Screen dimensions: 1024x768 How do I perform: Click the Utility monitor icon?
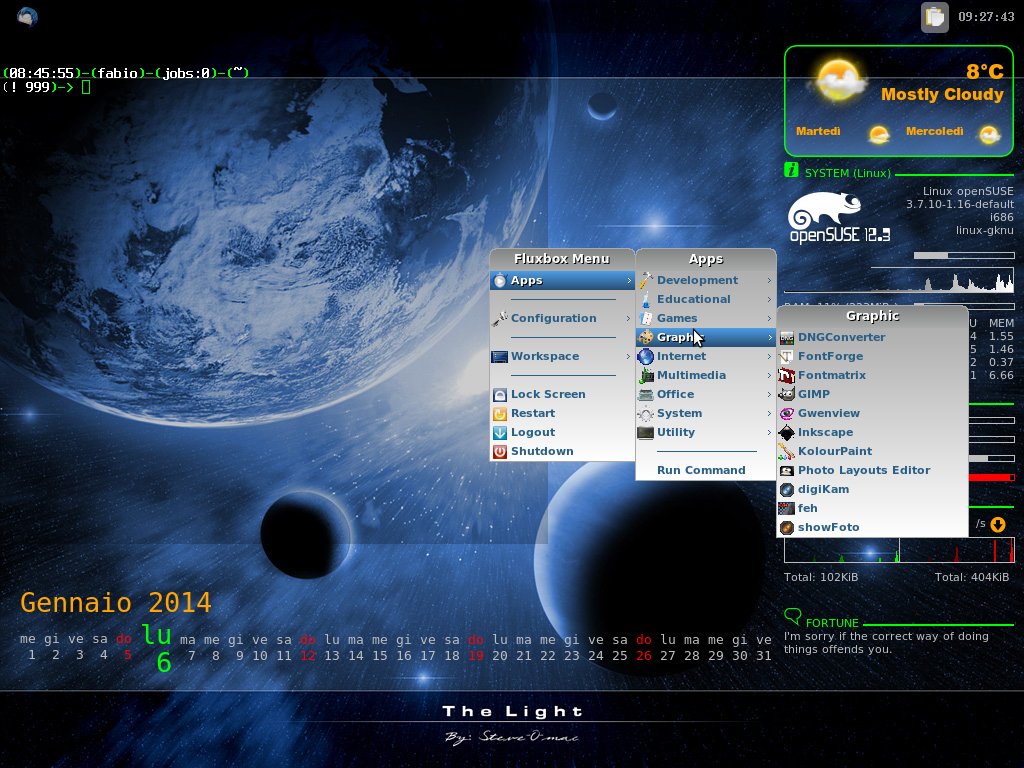tap(646, 432)
